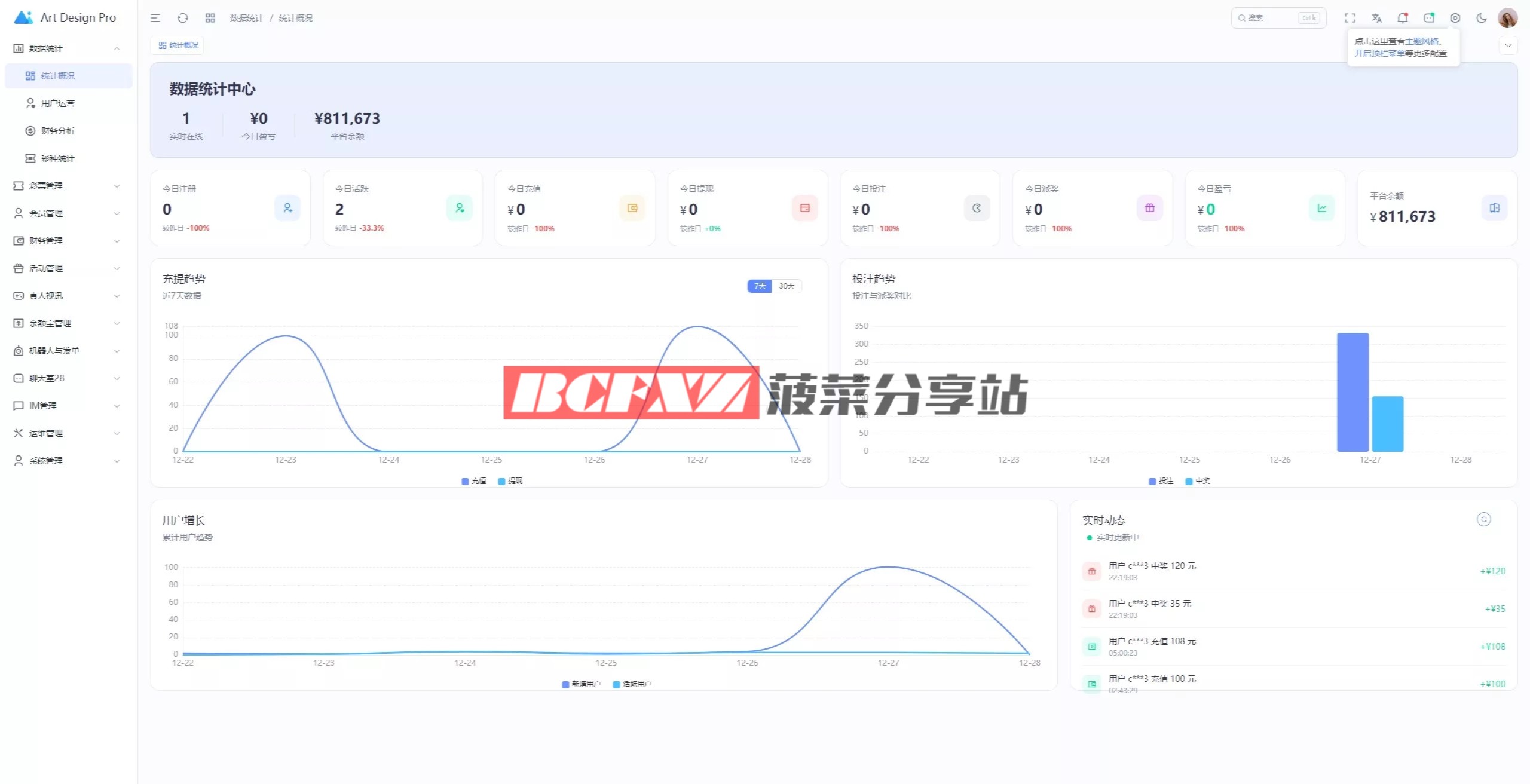Viewport: 1530px width, 784px height.
Task: Enter fullscreen mode via the header icon
Action: pyautogui.click(x=1350, y=18)
